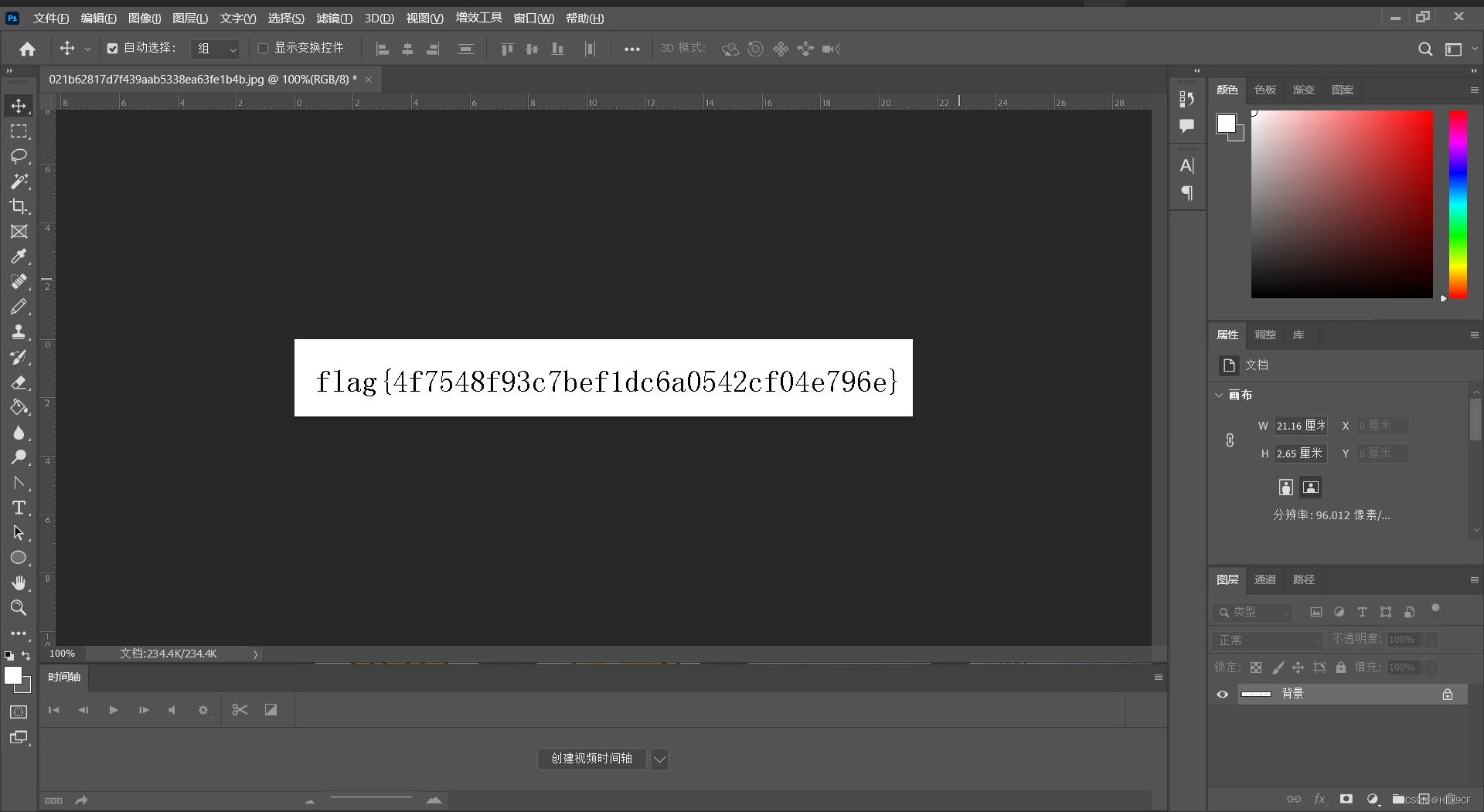Open the 填充 fill dropdown arrow
This screenshot has width=1484, height=812.
coord(1431,668)
